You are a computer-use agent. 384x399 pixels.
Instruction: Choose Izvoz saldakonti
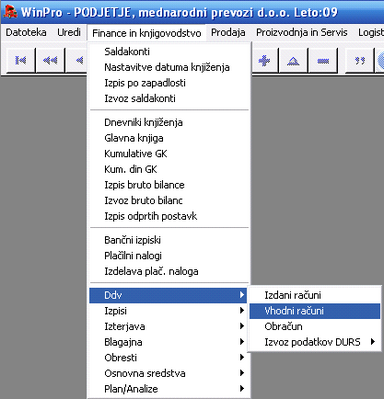(169, 98)
